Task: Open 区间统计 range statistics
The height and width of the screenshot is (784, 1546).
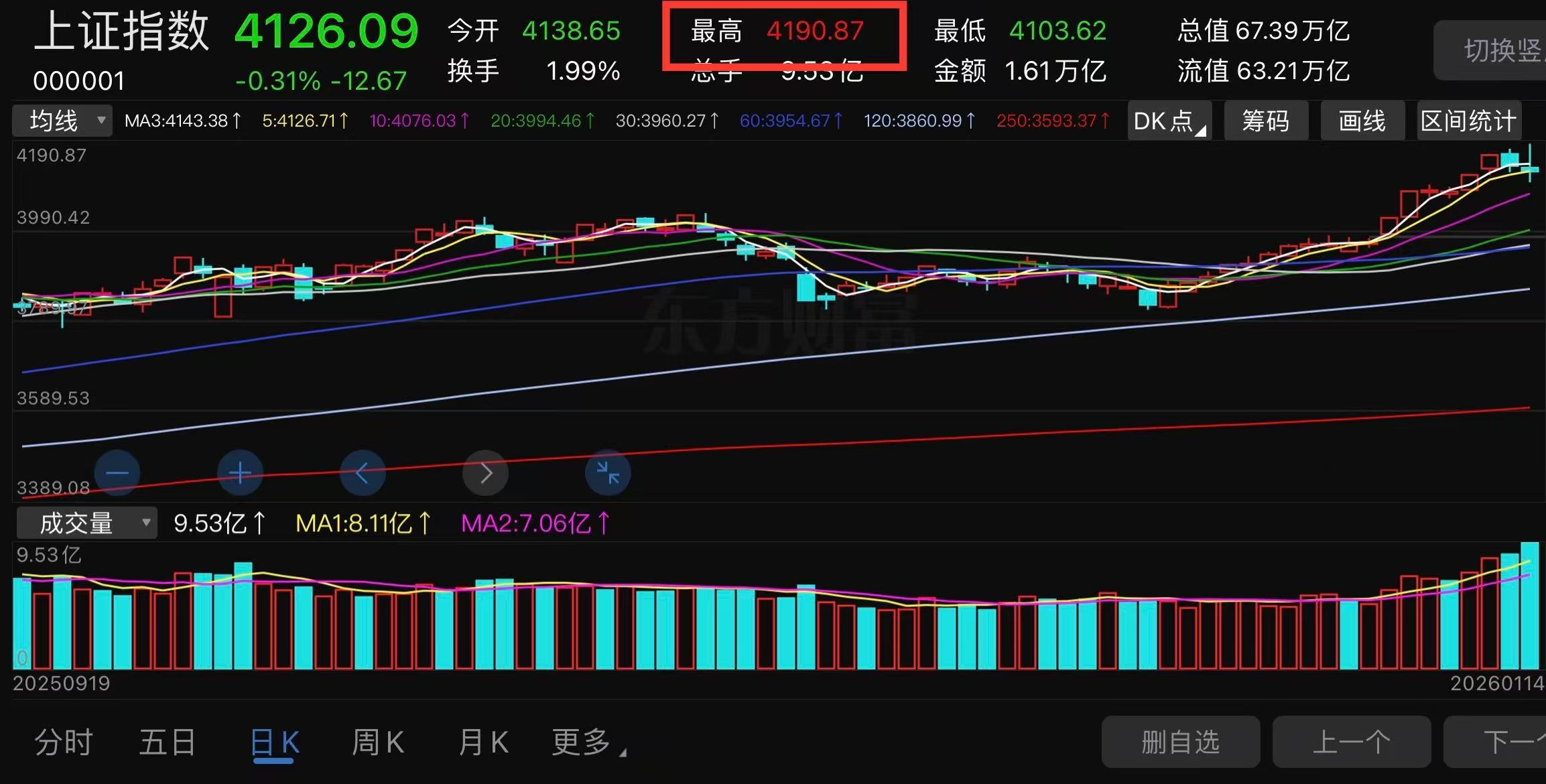Action: pos(1468,121)
